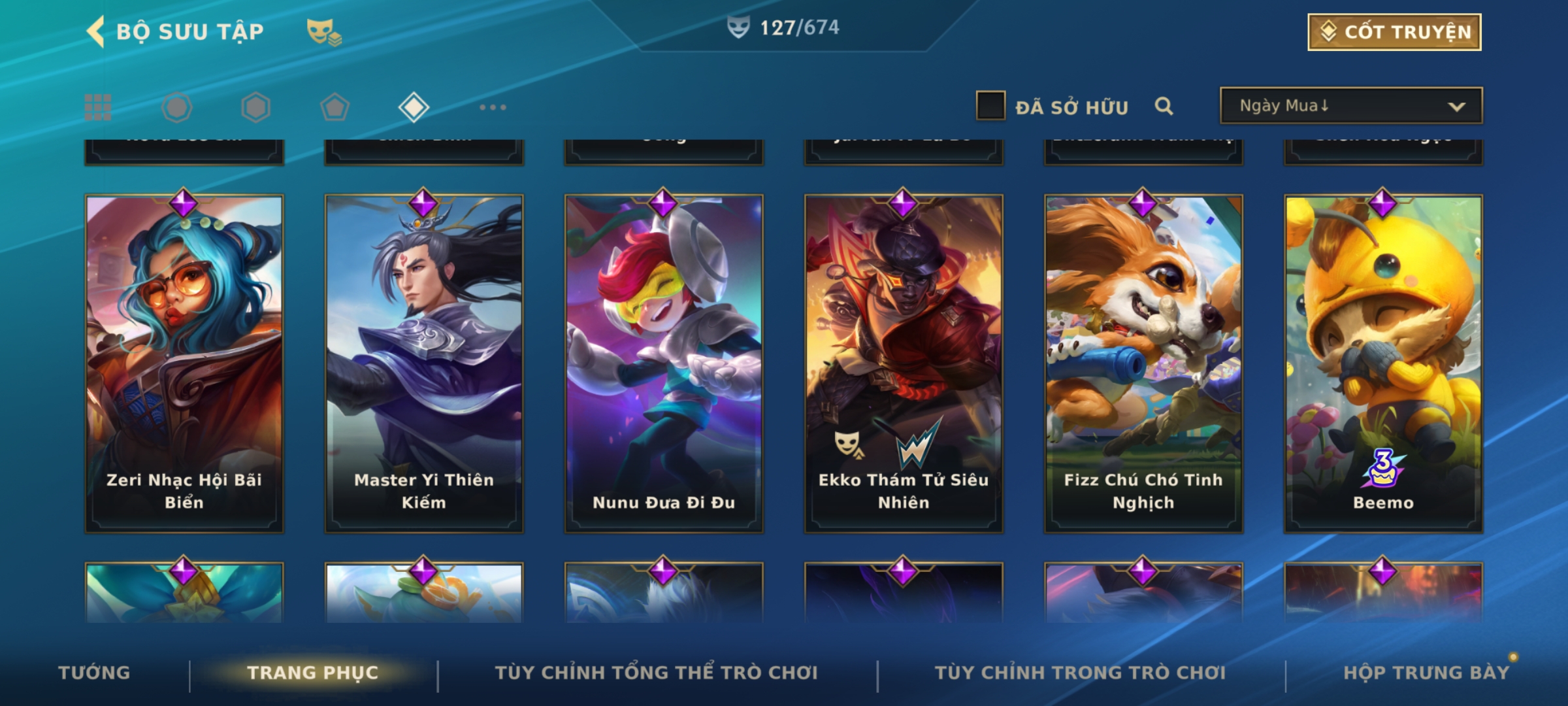Image resolution: width=1568 pixels, height=706 pixels.
Task: Click the dropdown chevron arrow for sorting
Action: [x=1456, y=107]
